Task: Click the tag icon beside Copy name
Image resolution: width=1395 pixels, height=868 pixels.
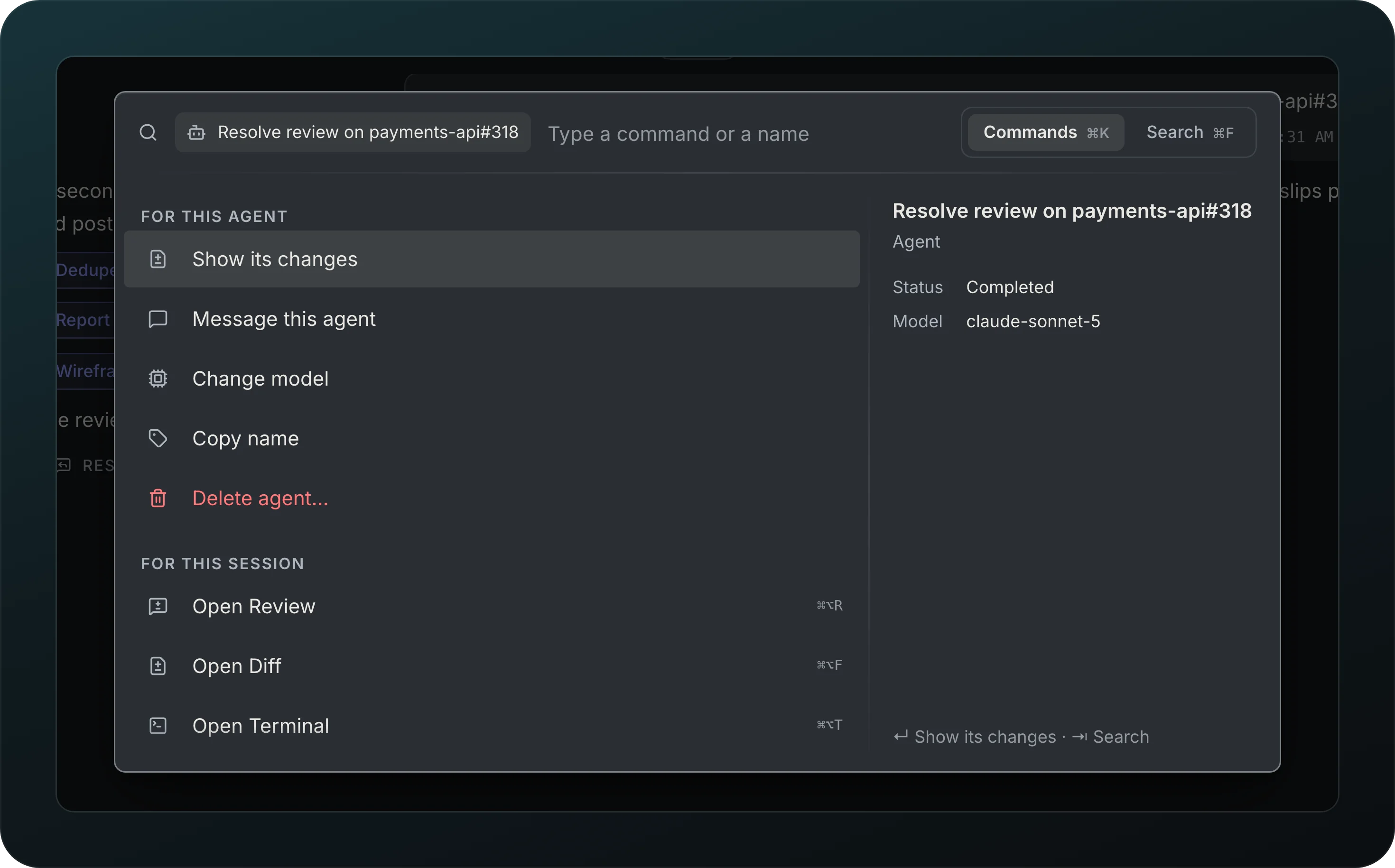Action: pos(158,439)
